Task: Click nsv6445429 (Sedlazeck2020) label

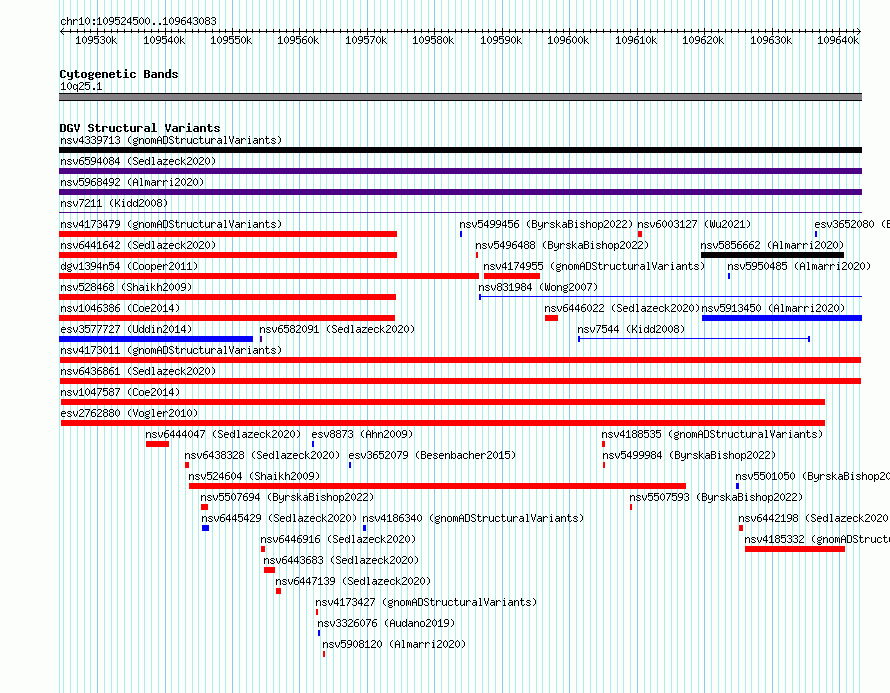Action: [279, 518]
